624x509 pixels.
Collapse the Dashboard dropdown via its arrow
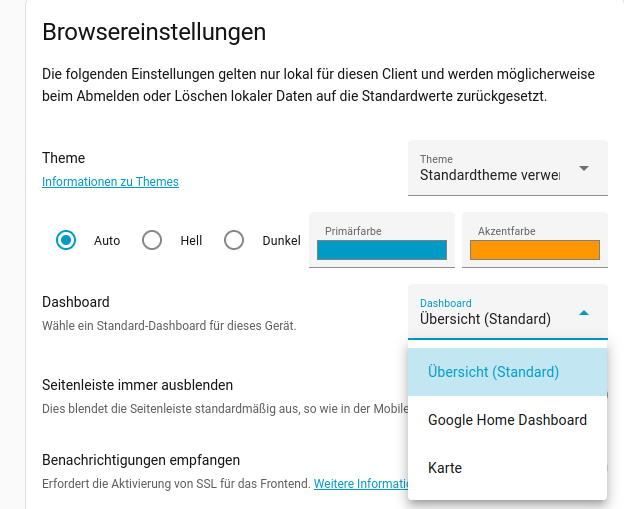pos(584,313)
